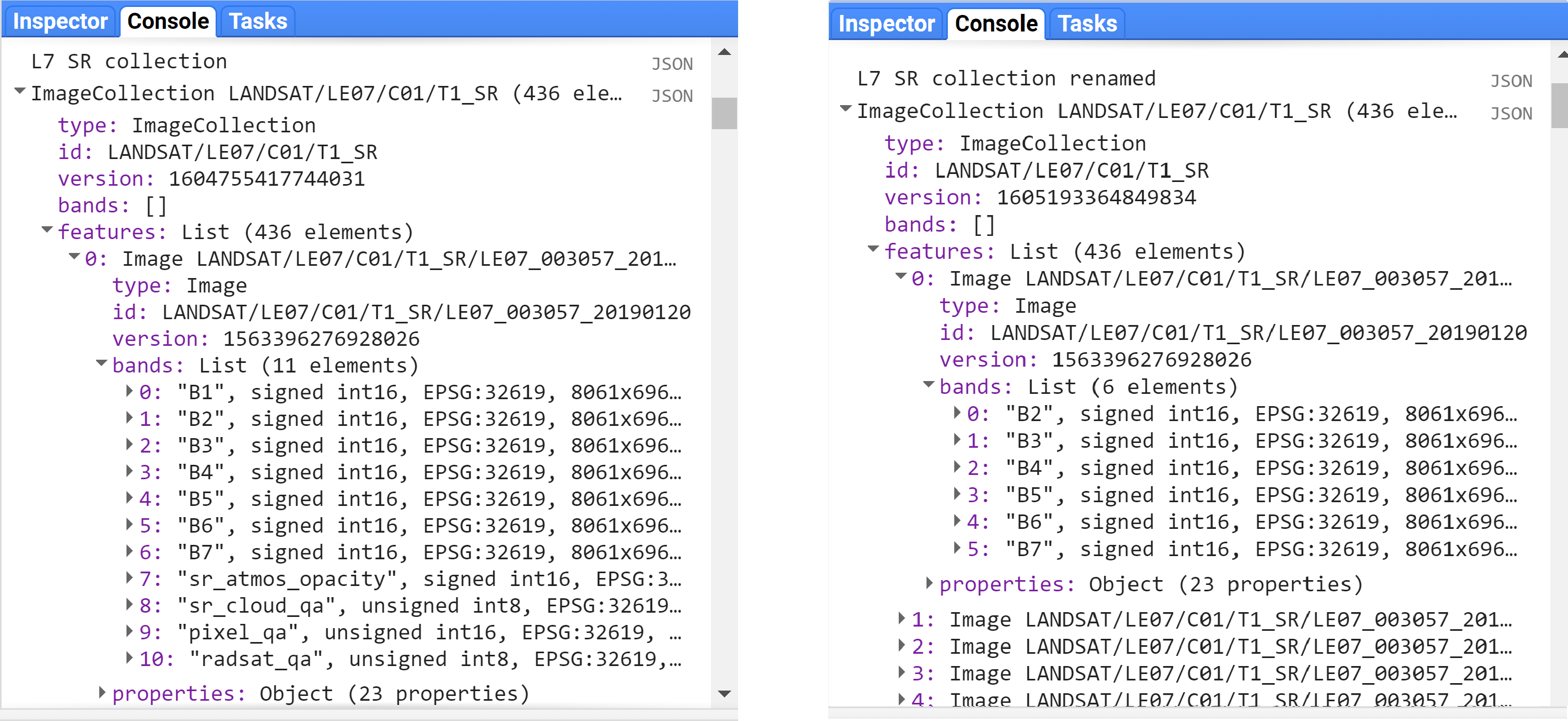Expand properties object in the right panel
Screen dimensions: 1568x721
(930, 583)
